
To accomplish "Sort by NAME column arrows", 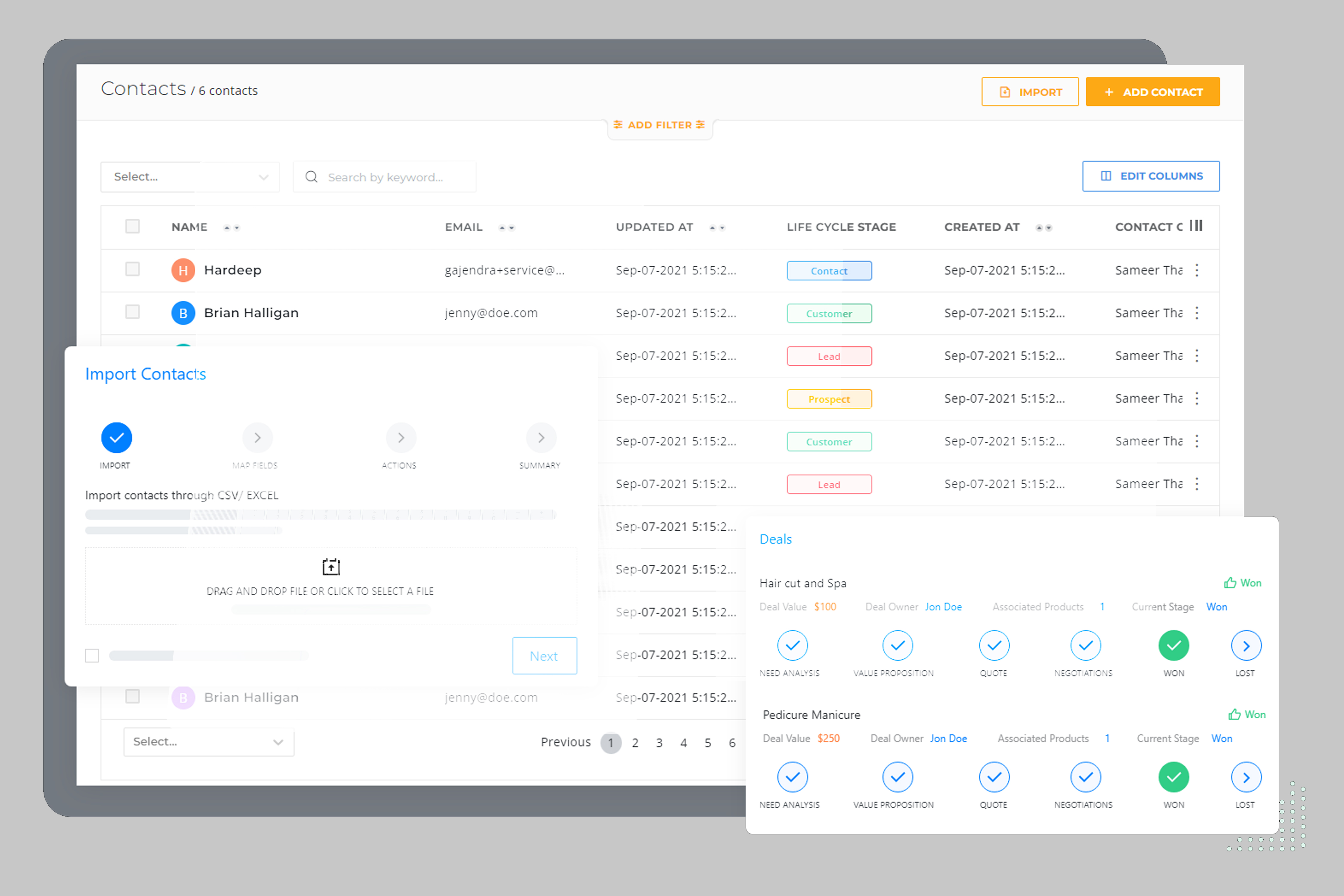I will [231, 227].
